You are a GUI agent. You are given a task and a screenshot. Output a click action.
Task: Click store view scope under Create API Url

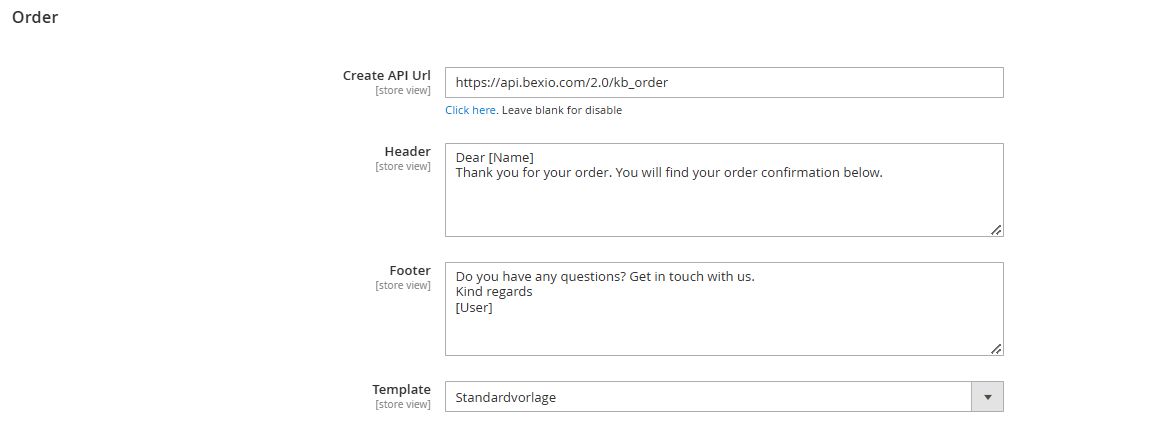(403, 91)
